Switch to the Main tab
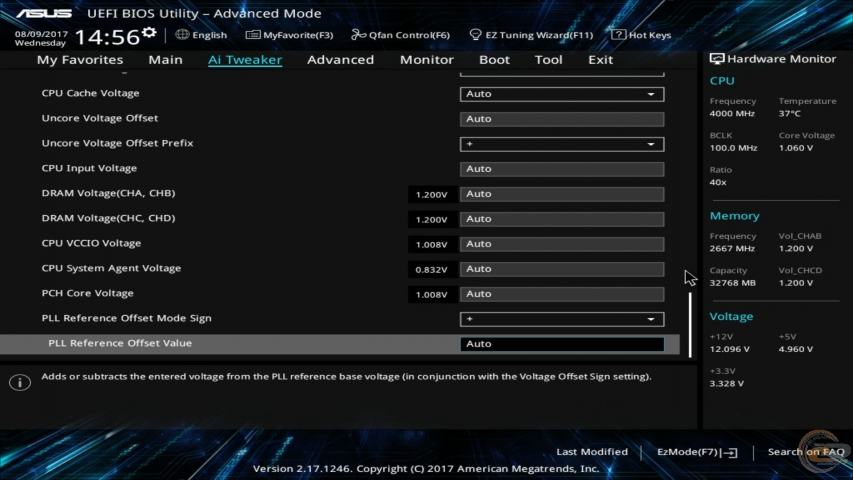853x480 pixels. tap(165, 59)
